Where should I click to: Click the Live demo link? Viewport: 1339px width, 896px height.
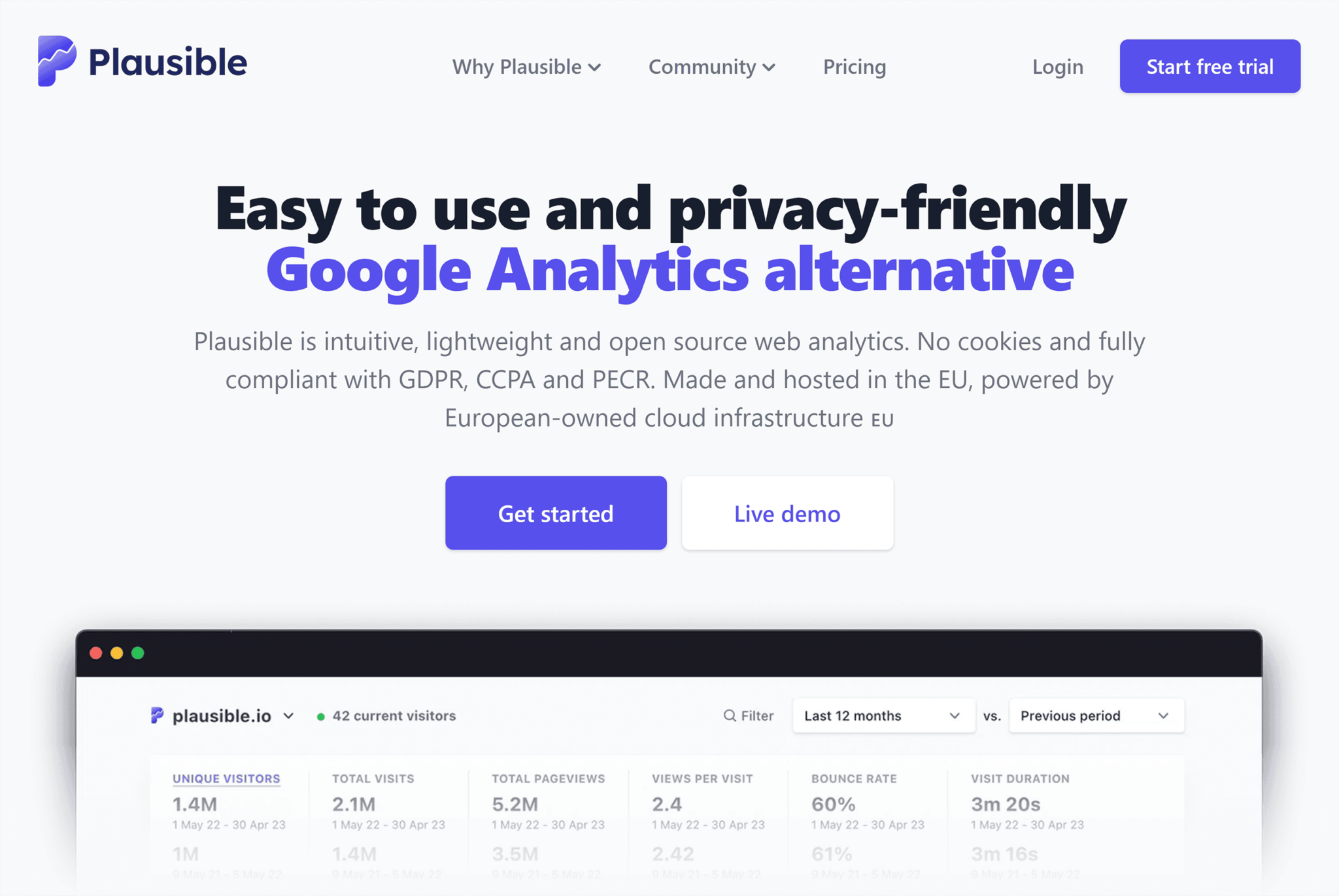point(787,513)
